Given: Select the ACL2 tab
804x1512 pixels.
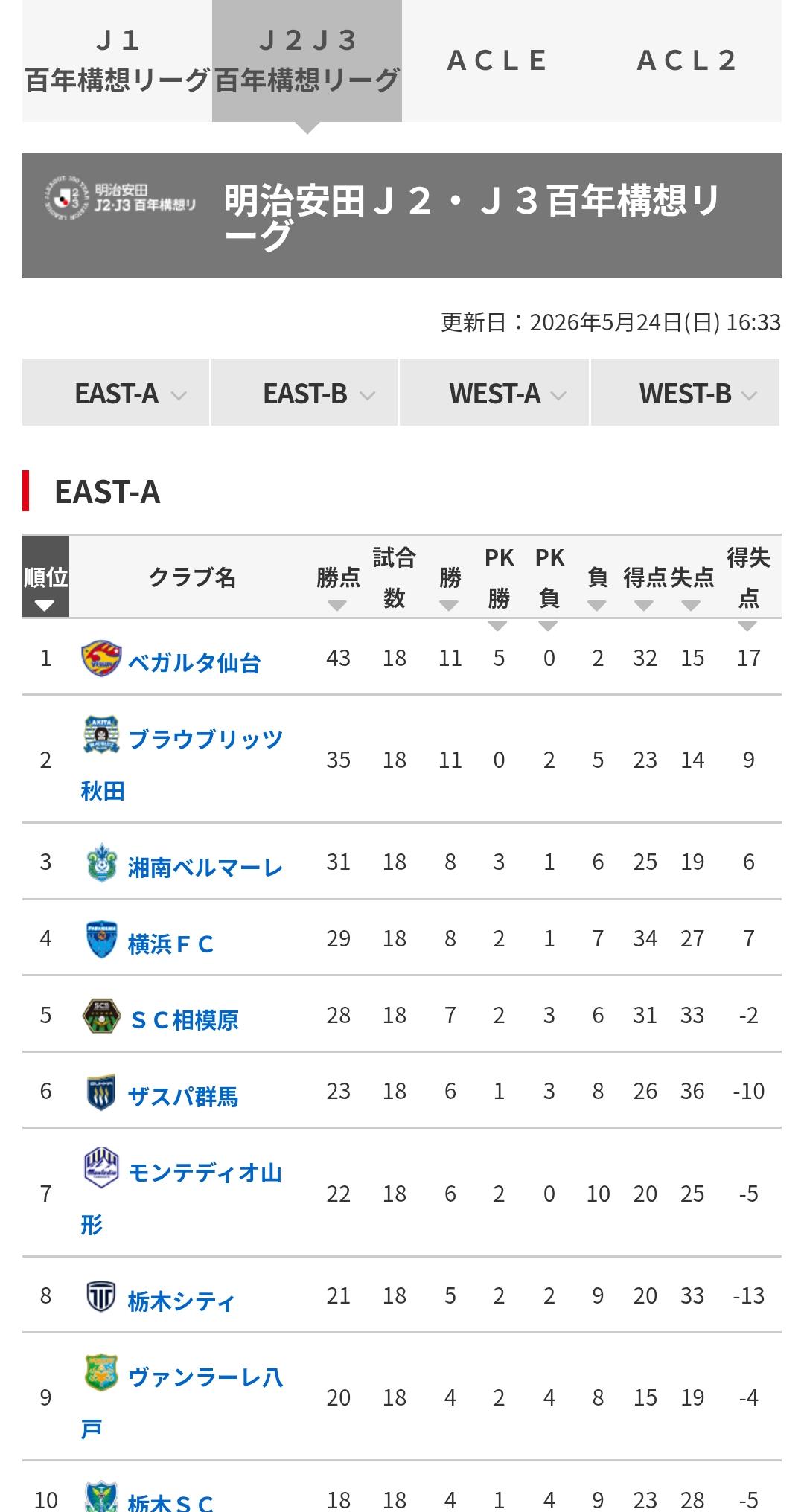Looking at the screenshot, I should (686, 61).
